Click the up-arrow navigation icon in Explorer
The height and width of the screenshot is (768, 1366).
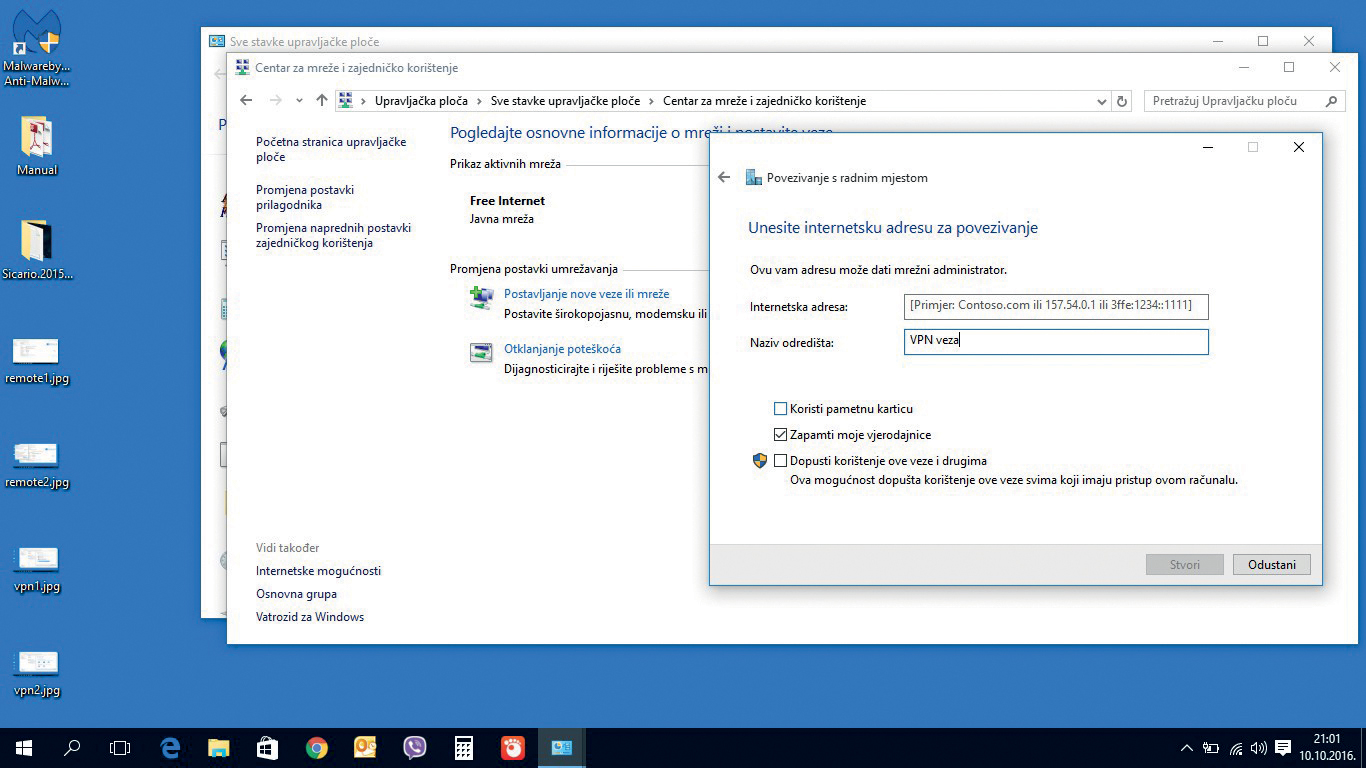point(321,100)
